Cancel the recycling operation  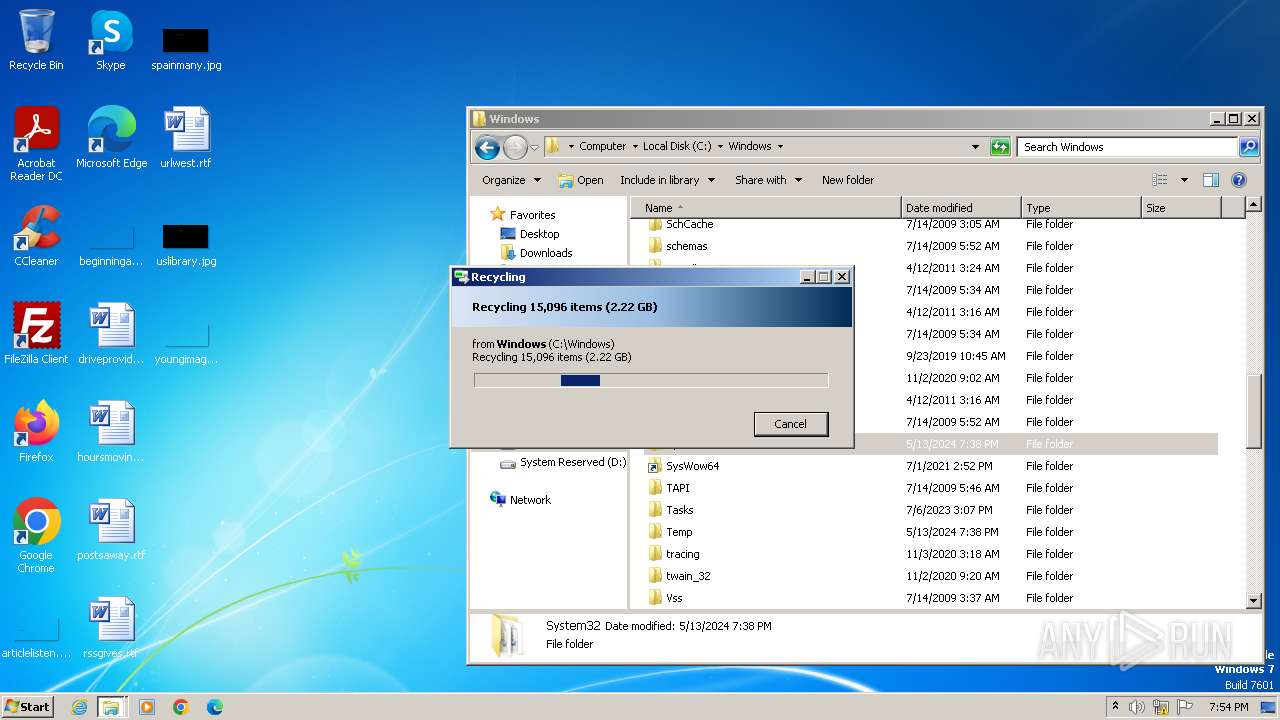[x=790, y=424]
